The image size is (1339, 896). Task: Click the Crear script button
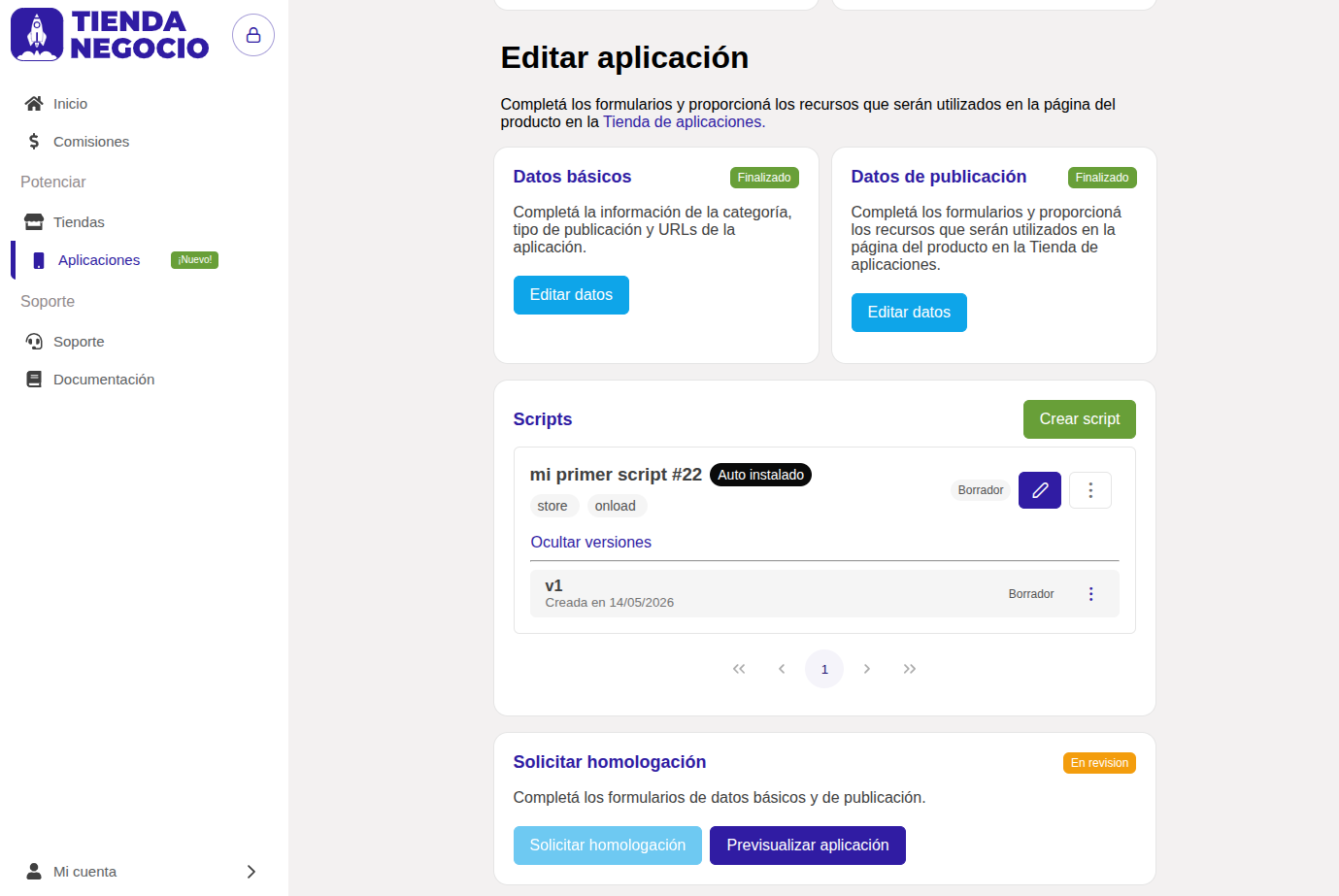pos(1080,419)
